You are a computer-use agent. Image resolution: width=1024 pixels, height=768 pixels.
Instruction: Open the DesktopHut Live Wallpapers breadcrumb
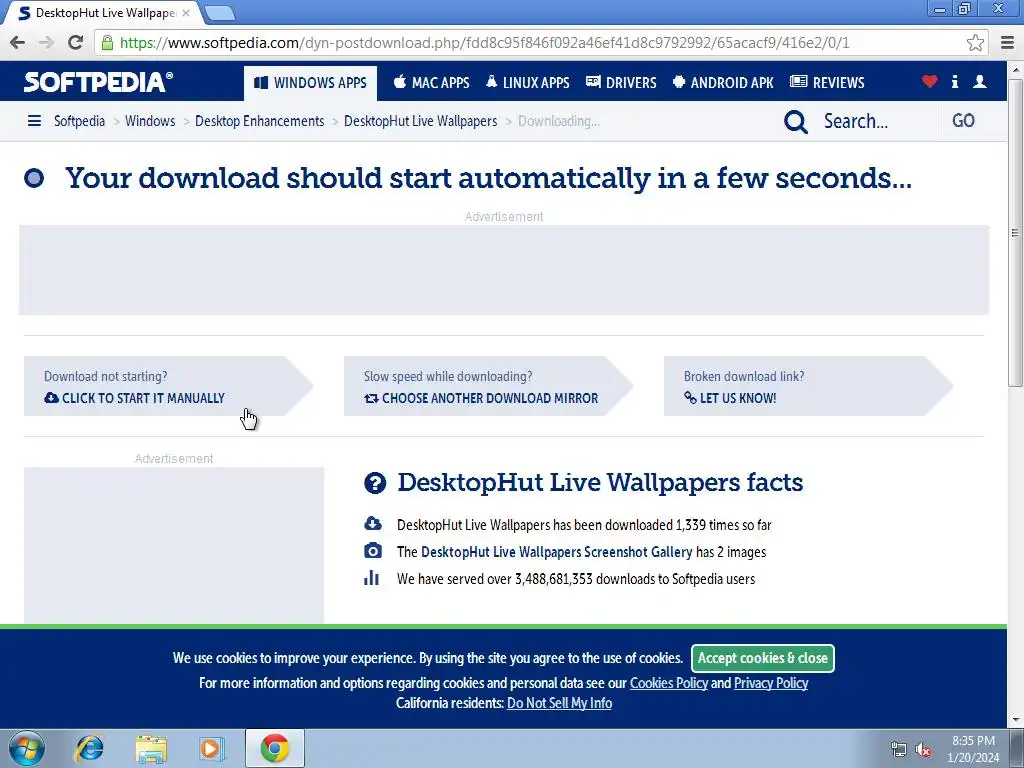[x=421, y=121]
